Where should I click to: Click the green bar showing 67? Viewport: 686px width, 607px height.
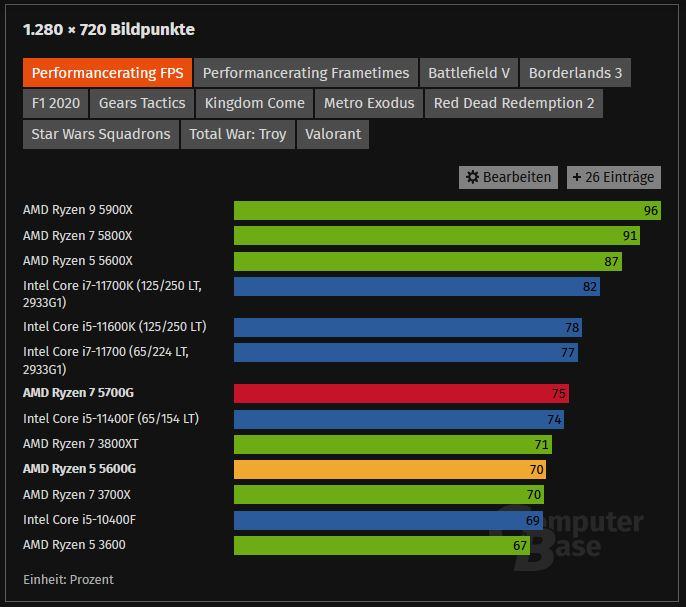tap(382, 546)
